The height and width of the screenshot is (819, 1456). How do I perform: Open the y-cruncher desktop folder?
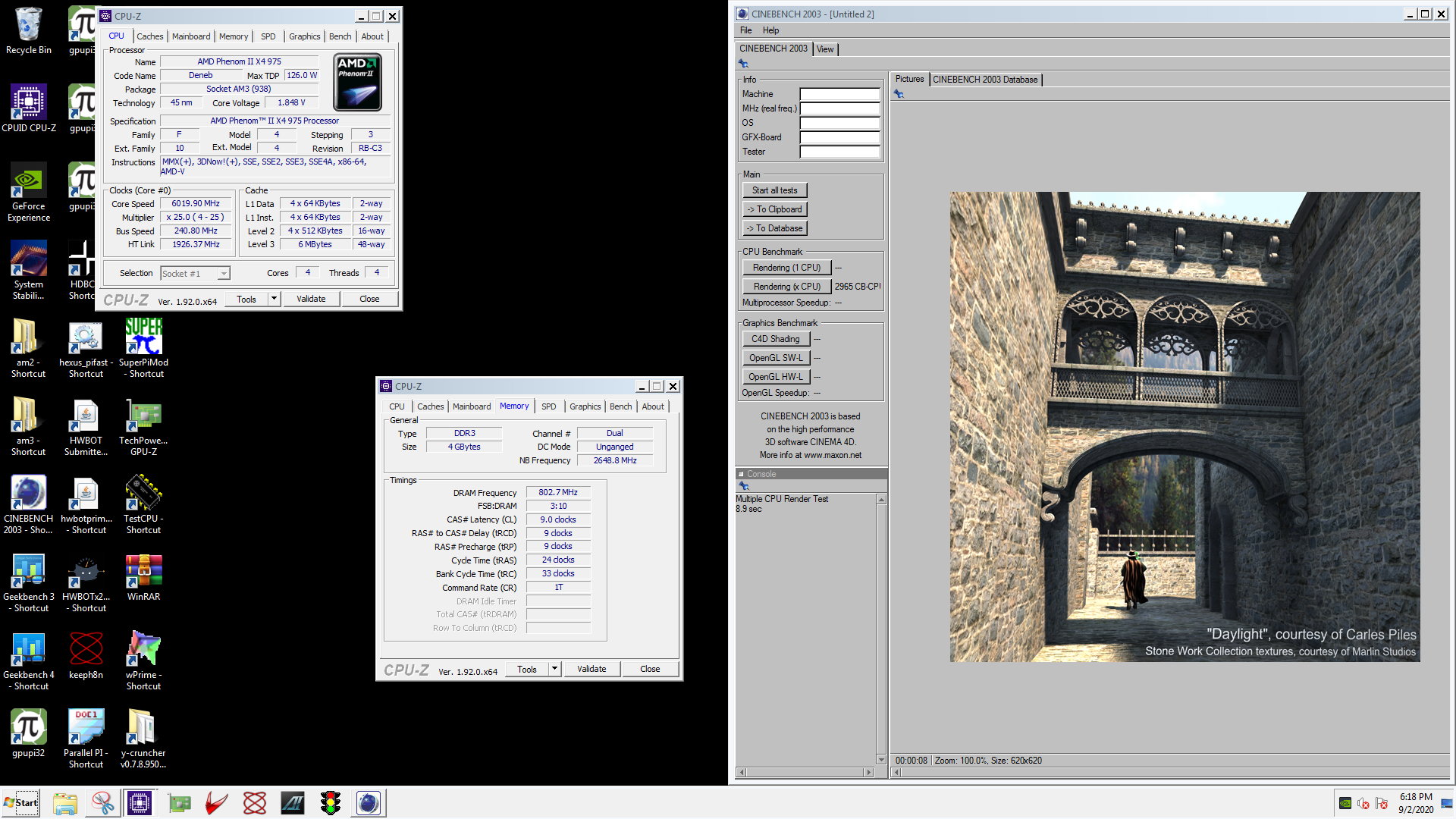[x=143, y=739]
